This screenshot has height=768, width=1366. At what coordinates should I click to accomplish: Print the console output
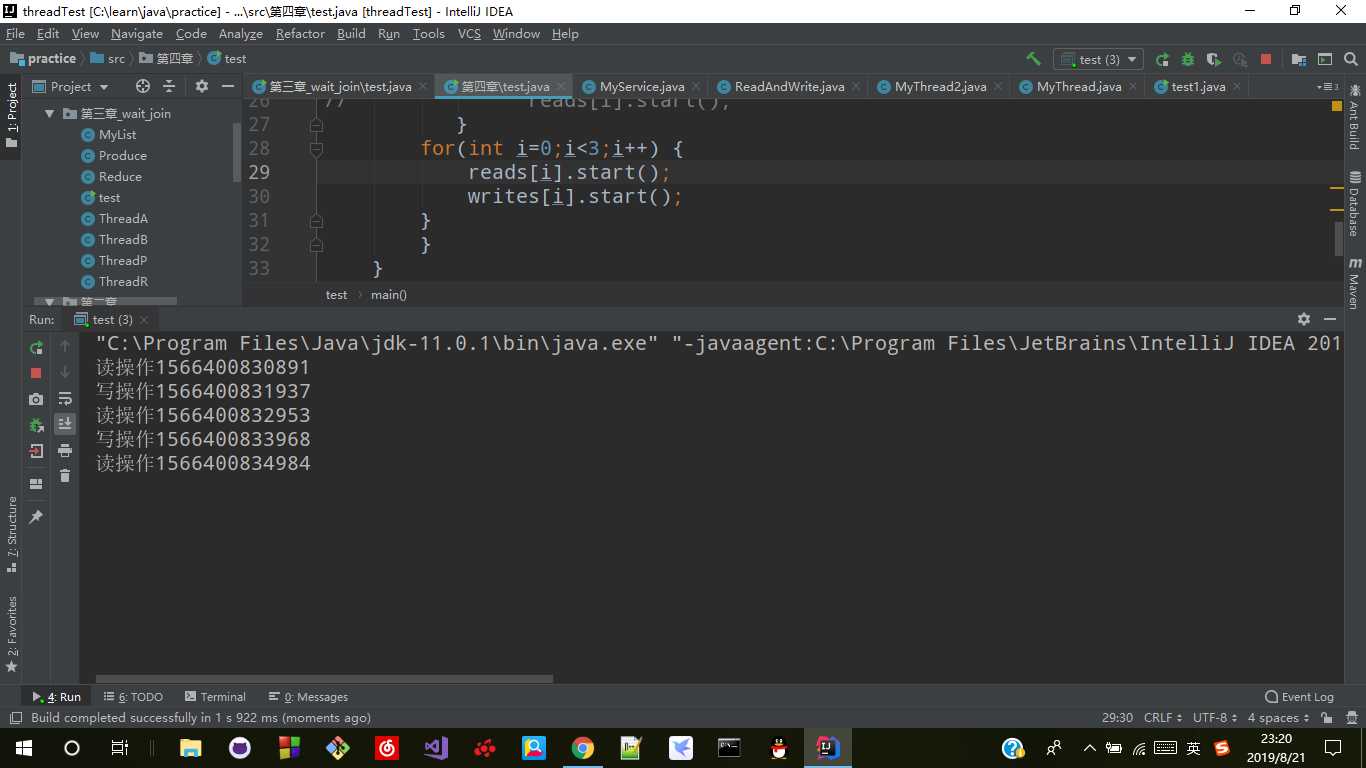click(x=65, y=450)
